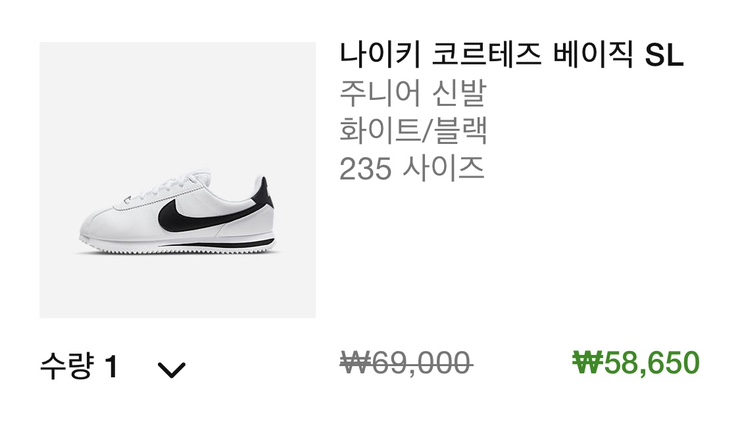Expand the quantity dropdown chevron
The image size is (740, 422).
click(x=172, y=370)
